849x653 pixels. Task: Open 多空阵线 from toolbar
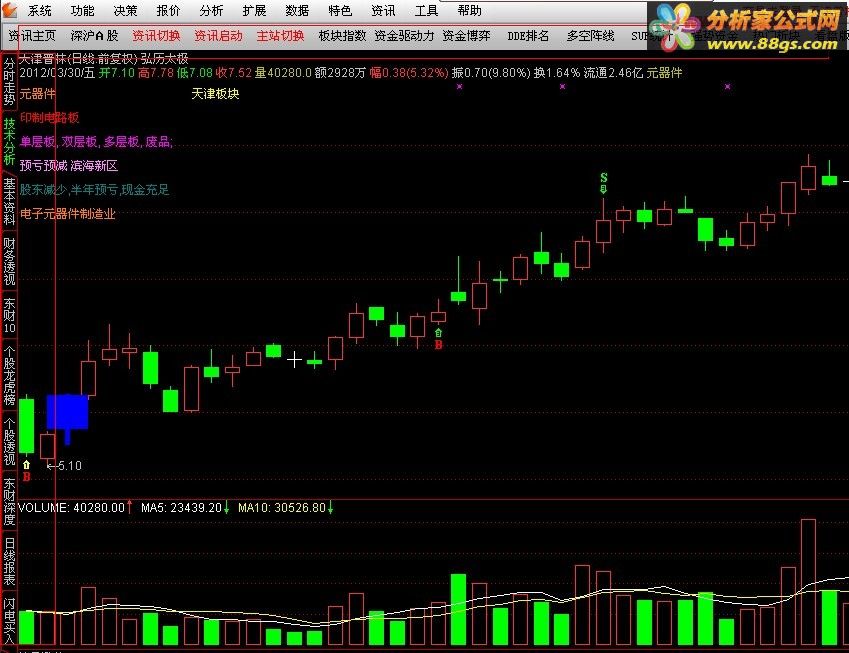(590, 36)
